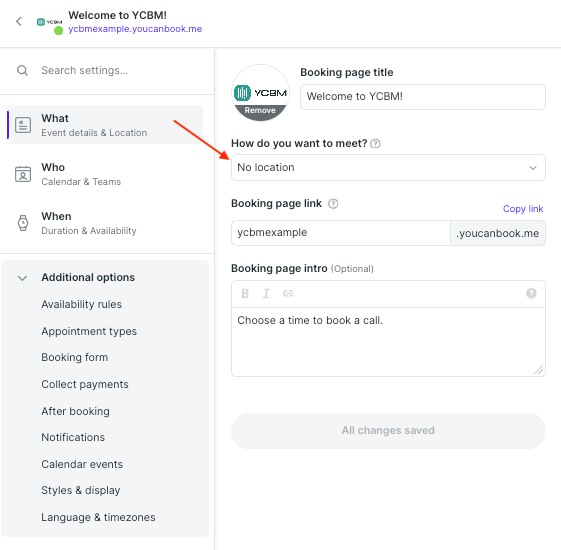Open Collect payments settings

coord(85,384)
